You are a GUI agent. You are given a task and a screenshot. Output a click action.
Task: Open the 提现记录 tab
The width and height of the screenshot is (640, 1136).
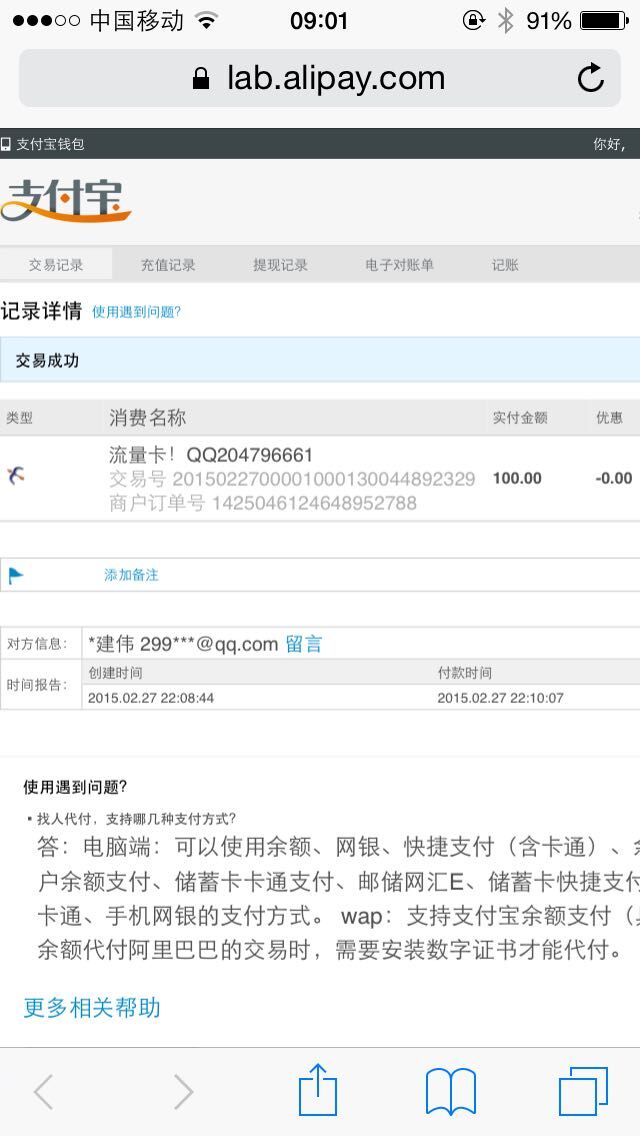[280, 265]
